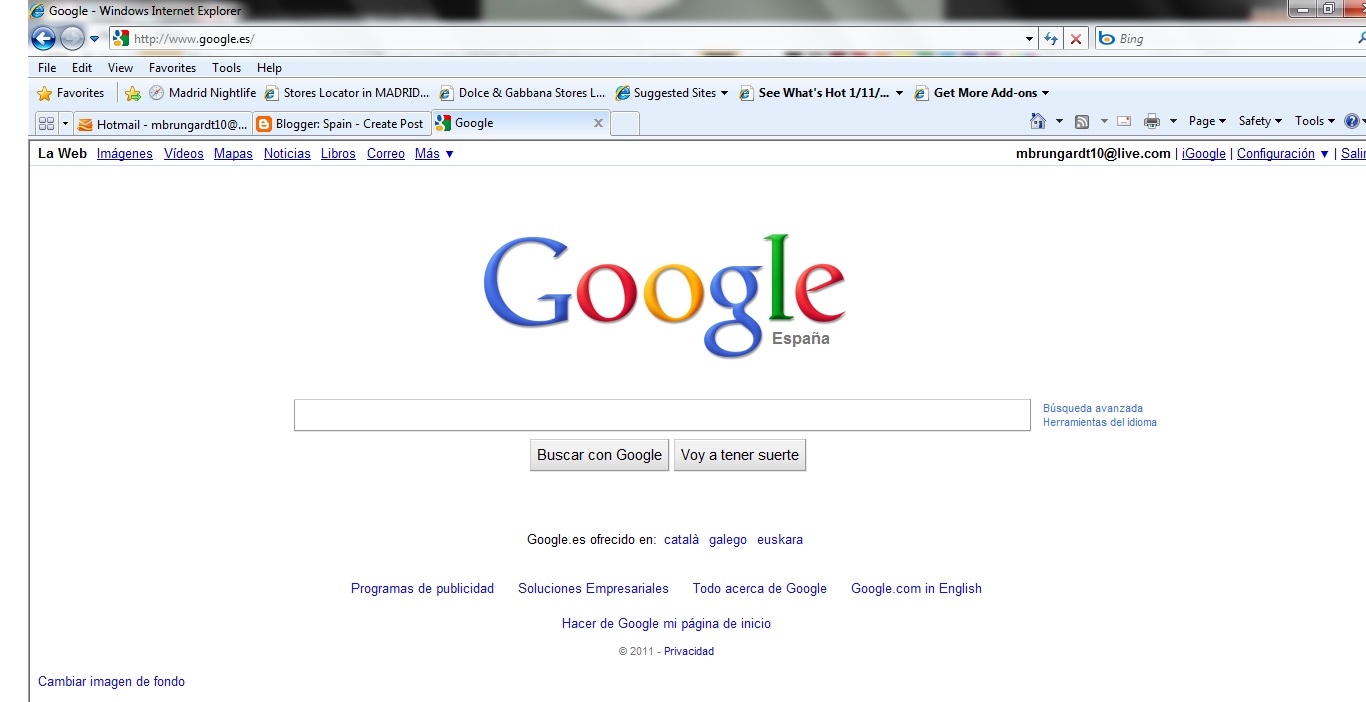Open the Favorites star button panel
1366x702 pixels.
(71, 93)
